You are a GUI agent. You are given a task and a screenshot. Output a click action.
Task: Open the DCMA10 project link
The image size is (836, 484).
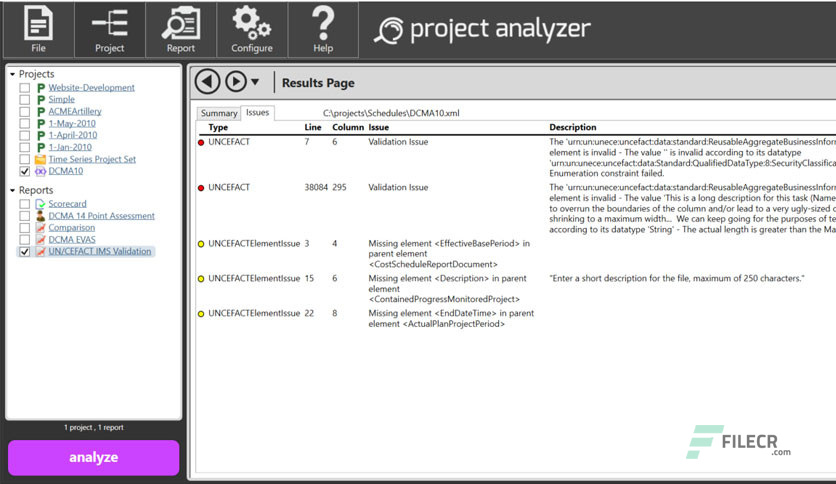click(66, 171)
